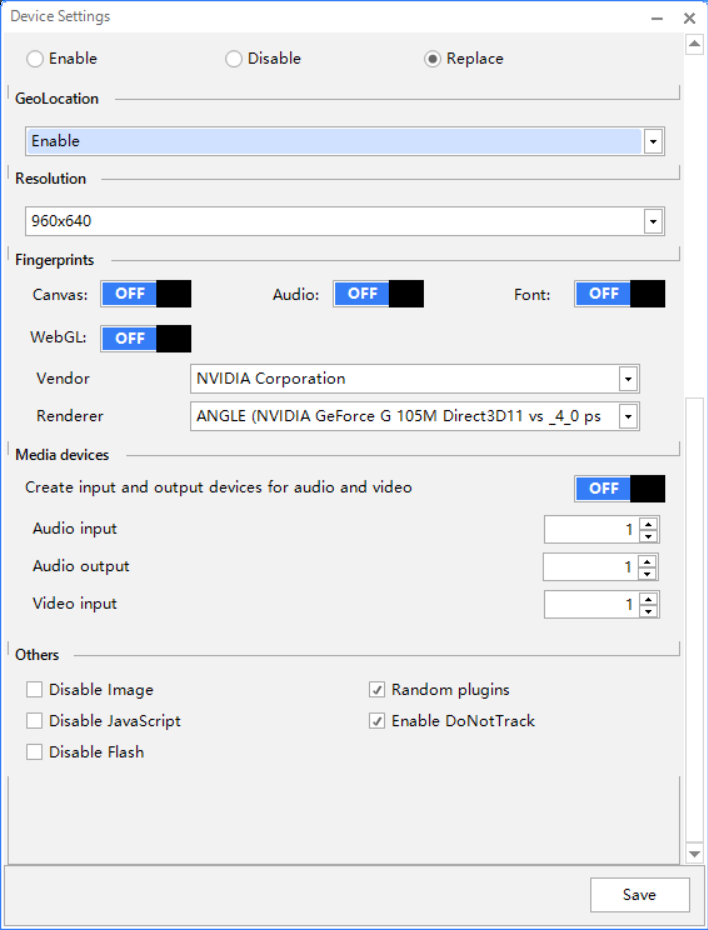Image resolution: width=708 pixels, height=930 pixels.
Task: Check the Disable JavaScript checkbox
Action: point(35,721)
